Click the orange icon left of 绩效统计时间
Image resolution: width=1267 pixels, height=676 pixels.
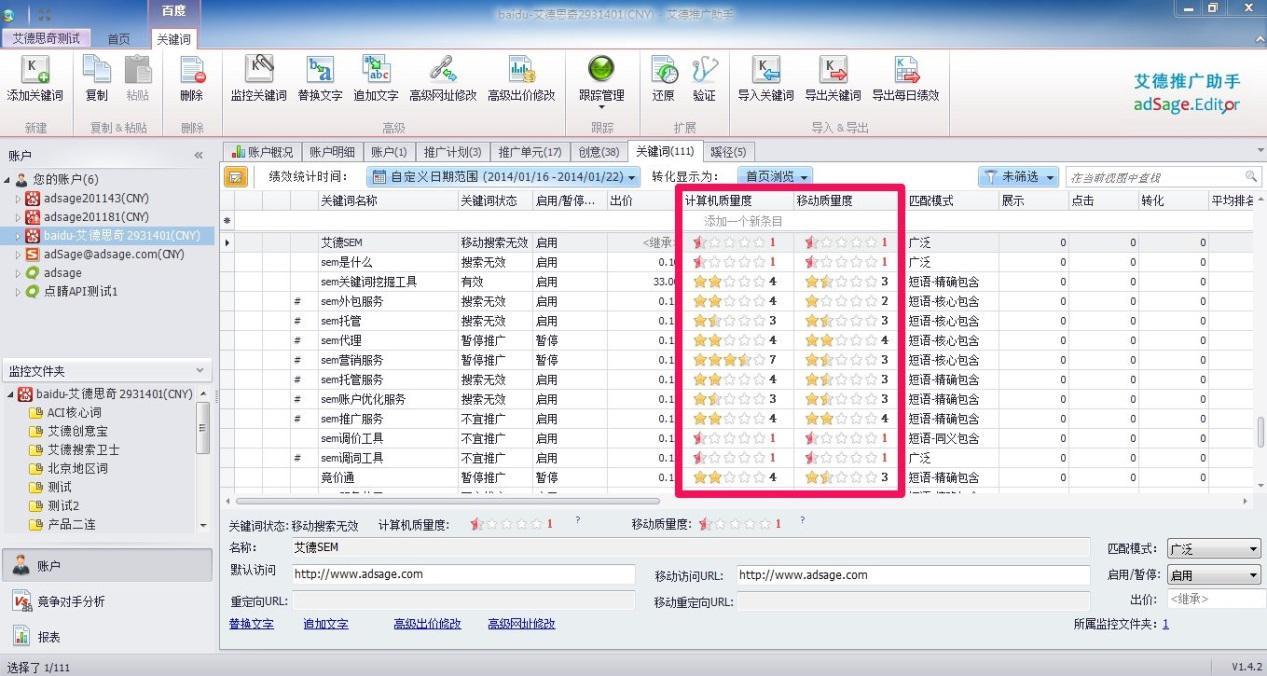point(235,177)
